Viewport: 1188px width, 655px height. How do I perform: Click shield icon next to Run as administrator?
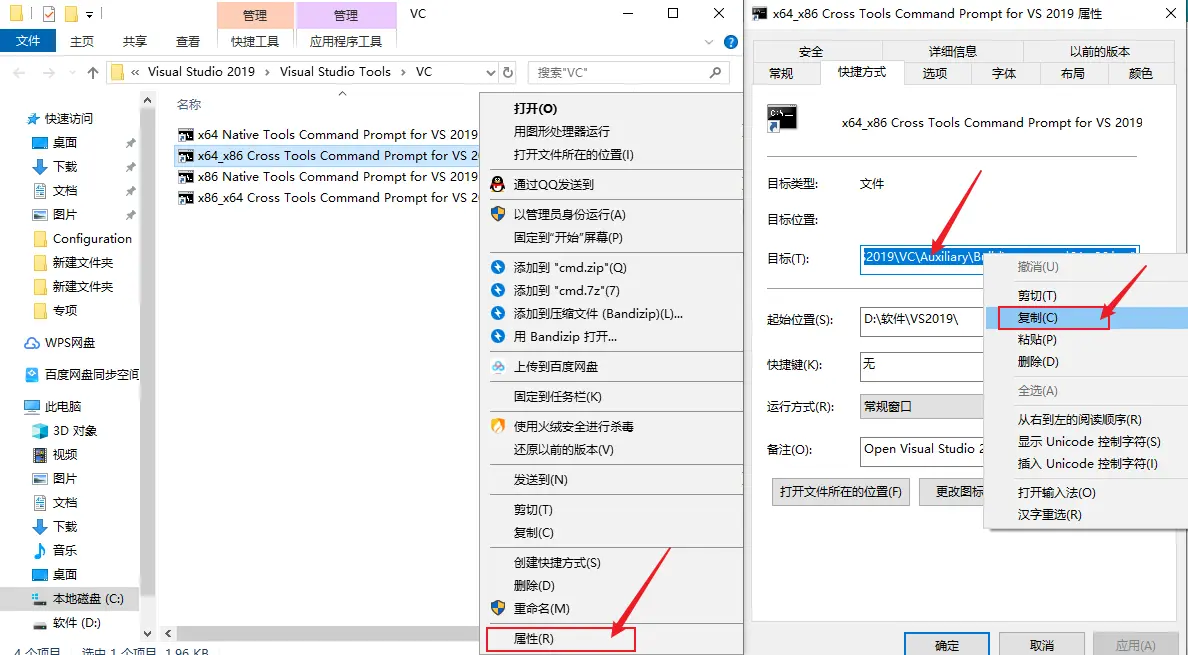(x=498, y=214)
